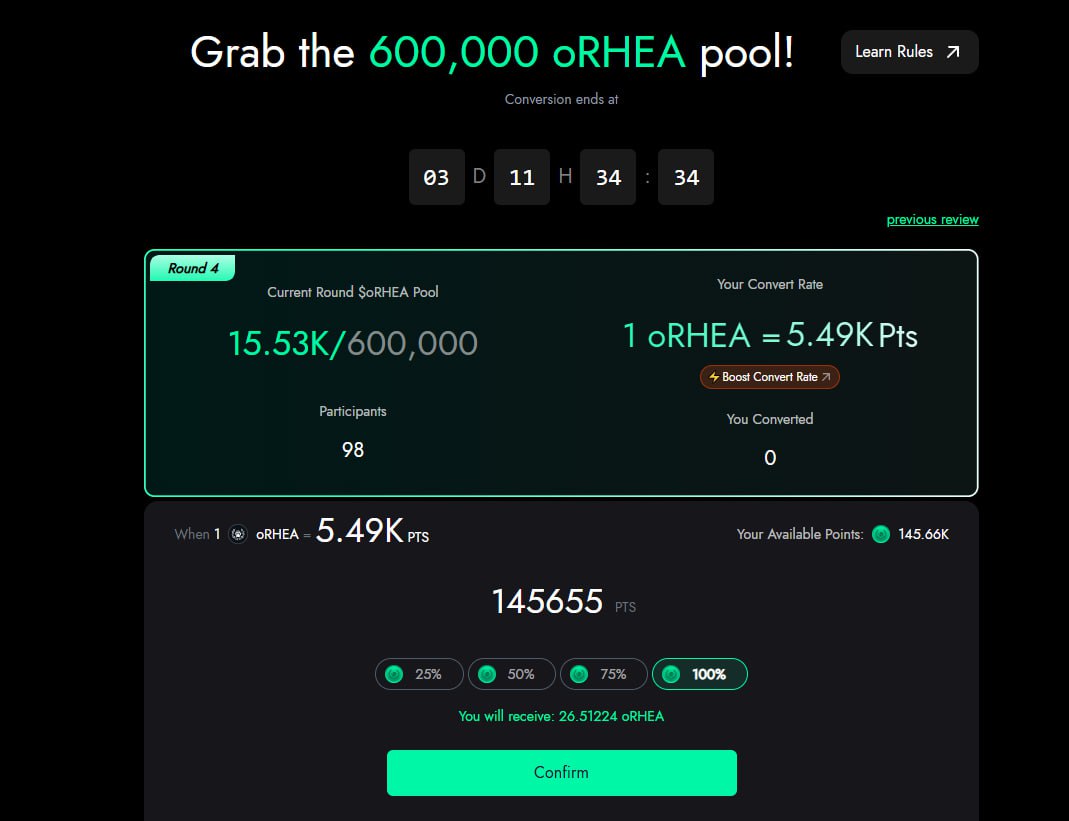
Task: Choose the 100% points option
Action: (x=699, y=674)
